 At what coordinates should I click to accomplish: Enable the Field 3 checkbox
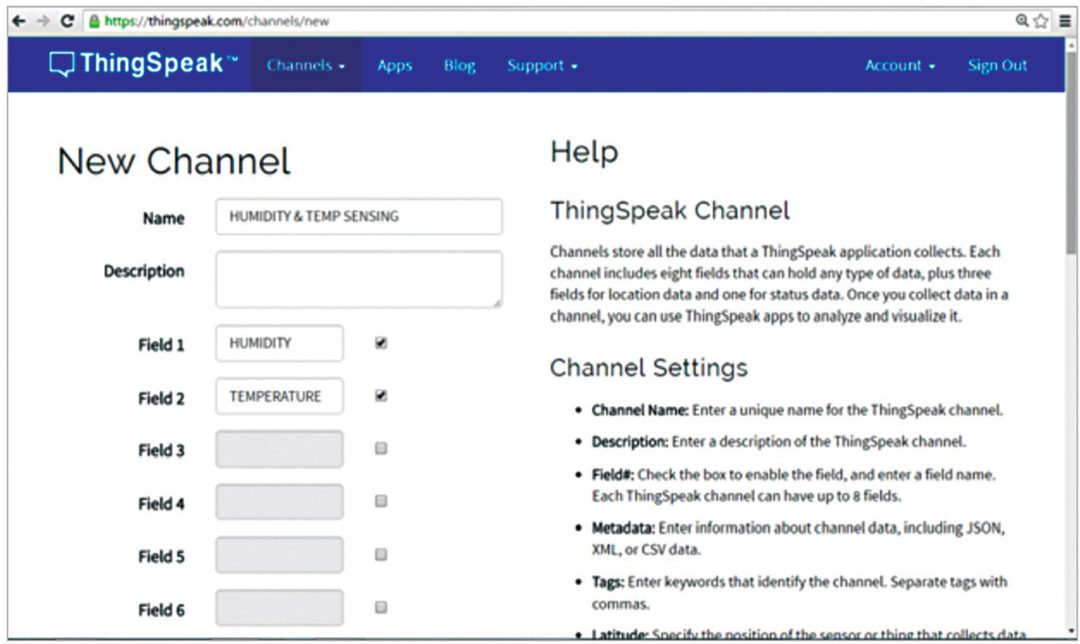(381, 449)
